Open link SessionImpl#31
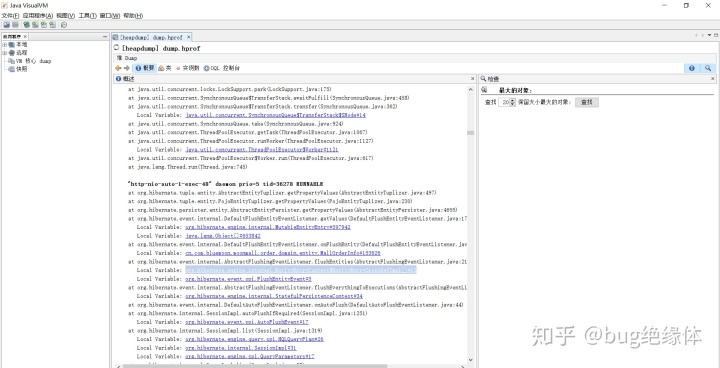The height and width of the screenshot is (368, 720). [241, 348]
